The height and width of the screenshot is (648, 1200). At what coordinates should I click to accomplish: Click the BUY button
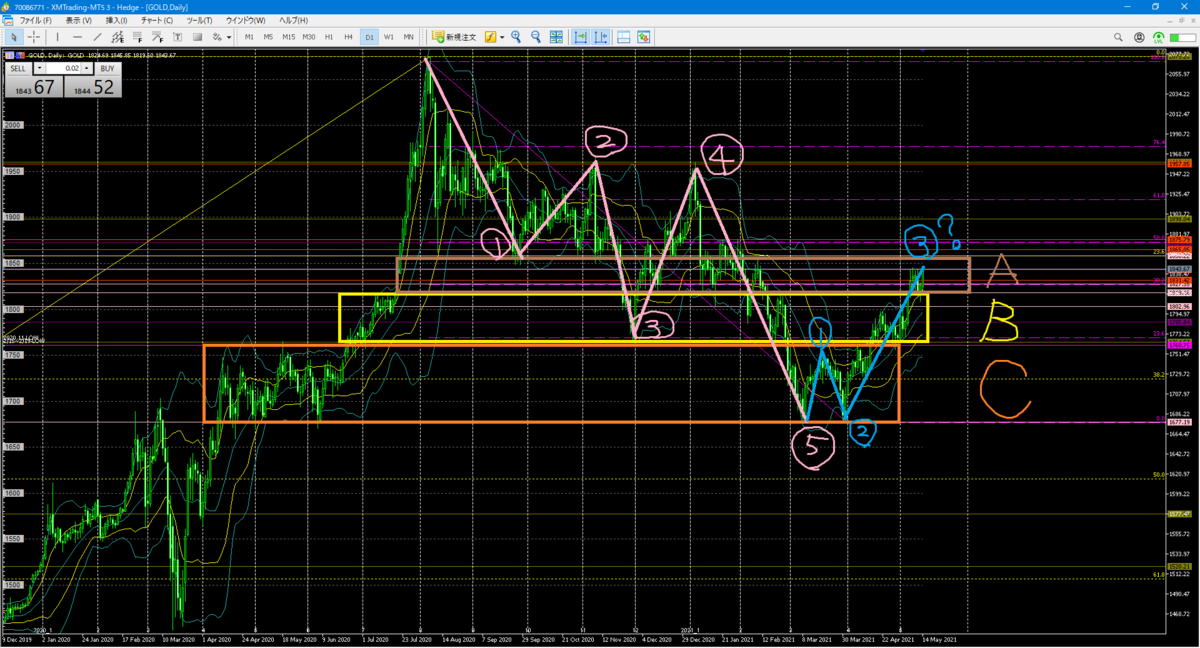(x=107, y=69)
